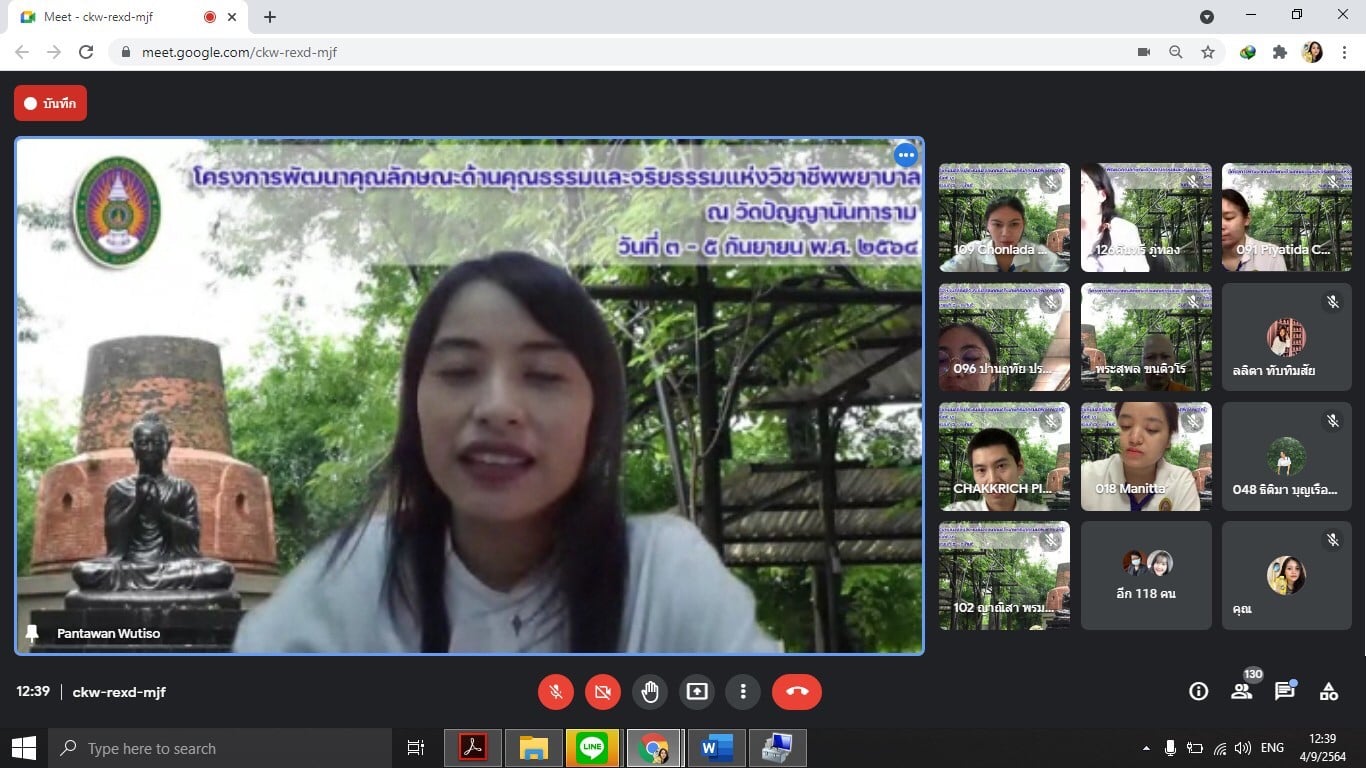
Task: Click the CHAKKRICH participant thumbnail
Action: tap(1004, 456)
